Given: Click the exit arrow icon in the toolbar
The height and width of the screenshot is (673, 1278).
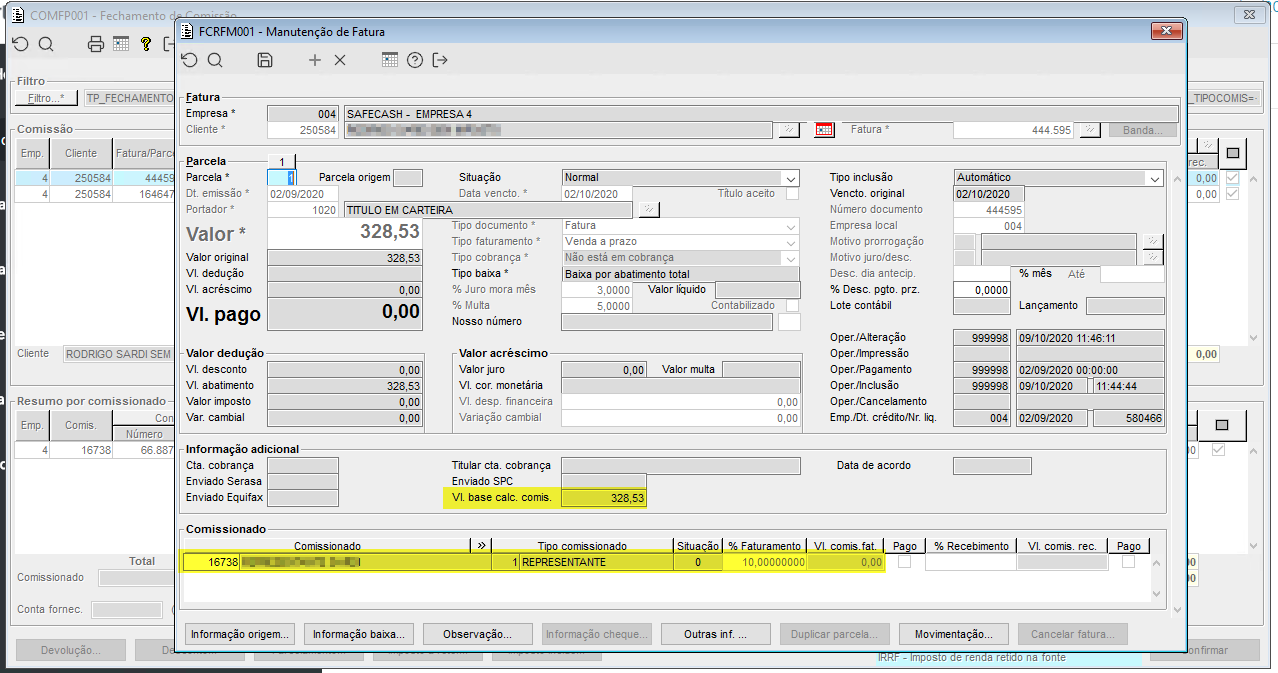Looking at the screenshot, I should point(440,60).
